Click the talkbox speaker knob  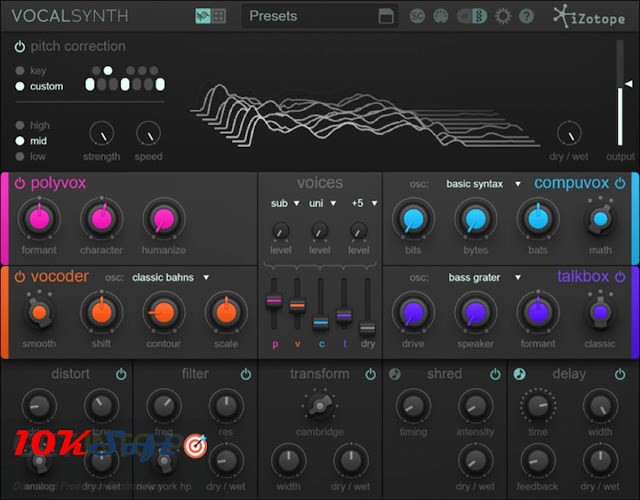(476, 312)
